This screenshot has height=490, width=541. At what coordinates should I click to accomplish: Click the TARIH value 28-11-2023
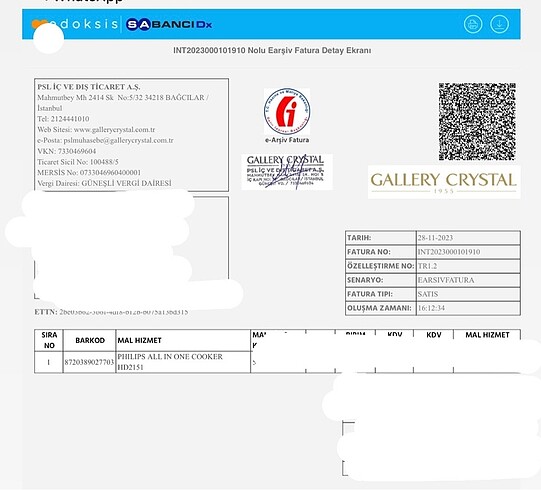tap(435, 238)
